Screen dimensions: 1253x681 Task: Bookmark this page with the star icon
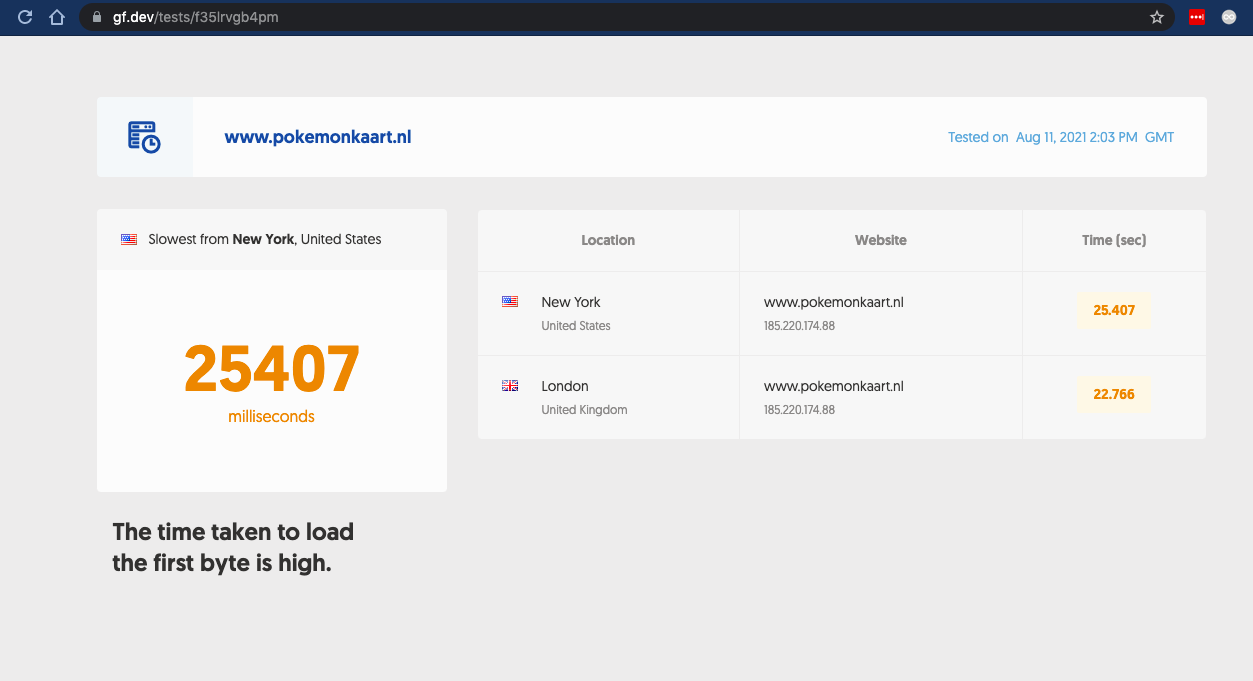point(1157,17)
